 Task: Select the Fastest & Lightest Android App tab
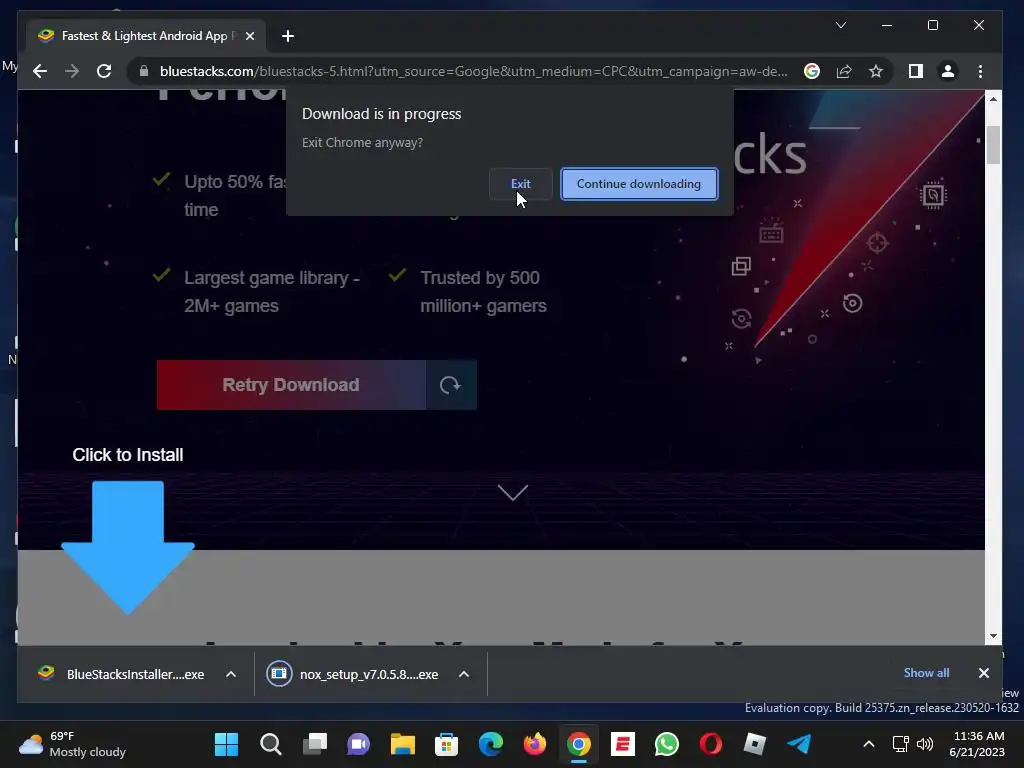pyautogui.click(x=146, y=36)
